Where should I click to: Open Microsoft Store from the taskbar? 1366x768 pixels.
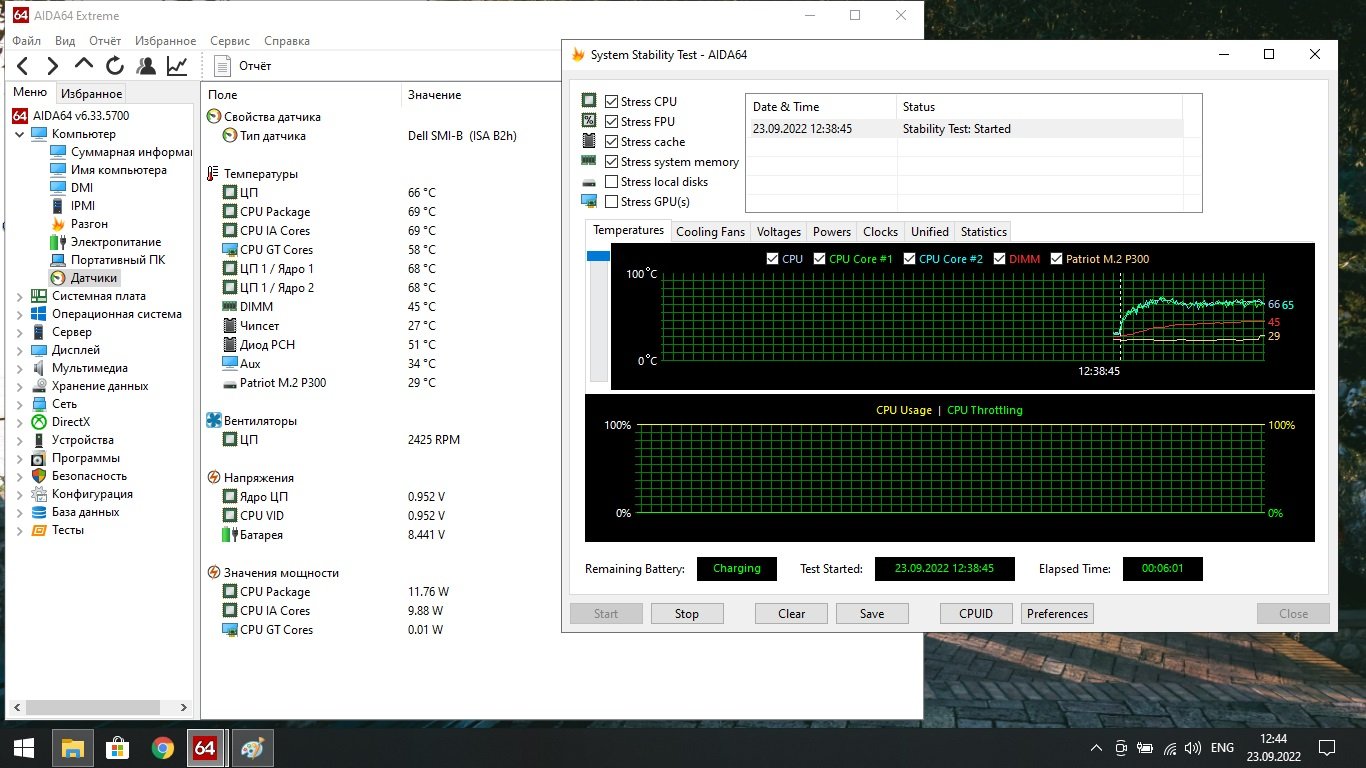117,747
